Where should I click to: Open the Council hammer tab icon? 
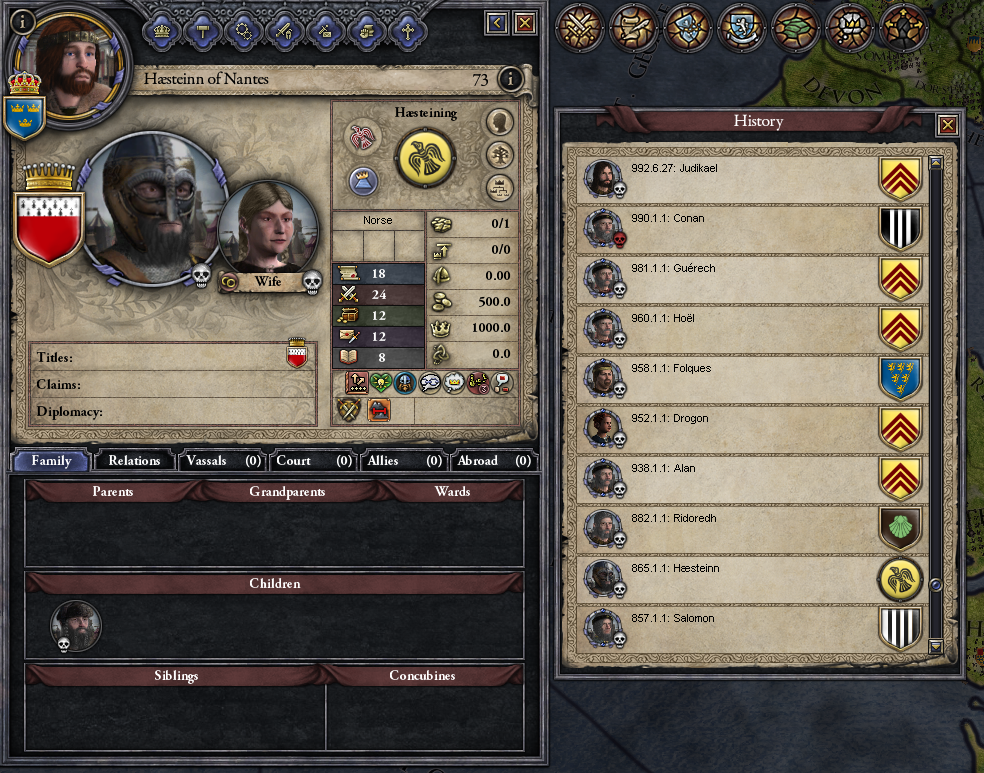tap(203, 31)
